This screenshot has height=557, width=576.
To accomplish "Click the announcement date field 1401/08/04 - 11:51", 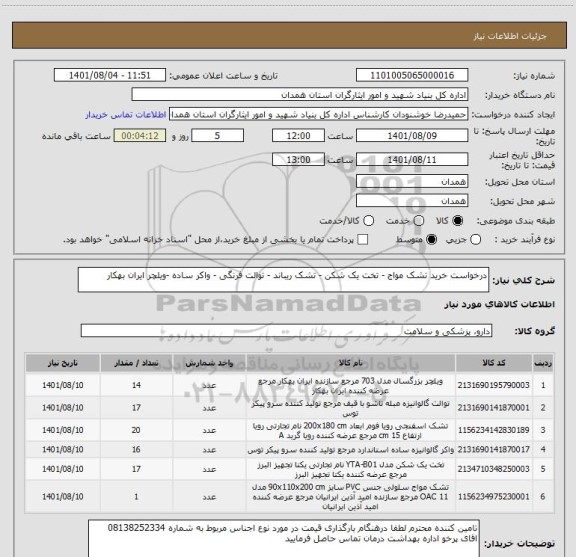I will (x=110, y=75).
